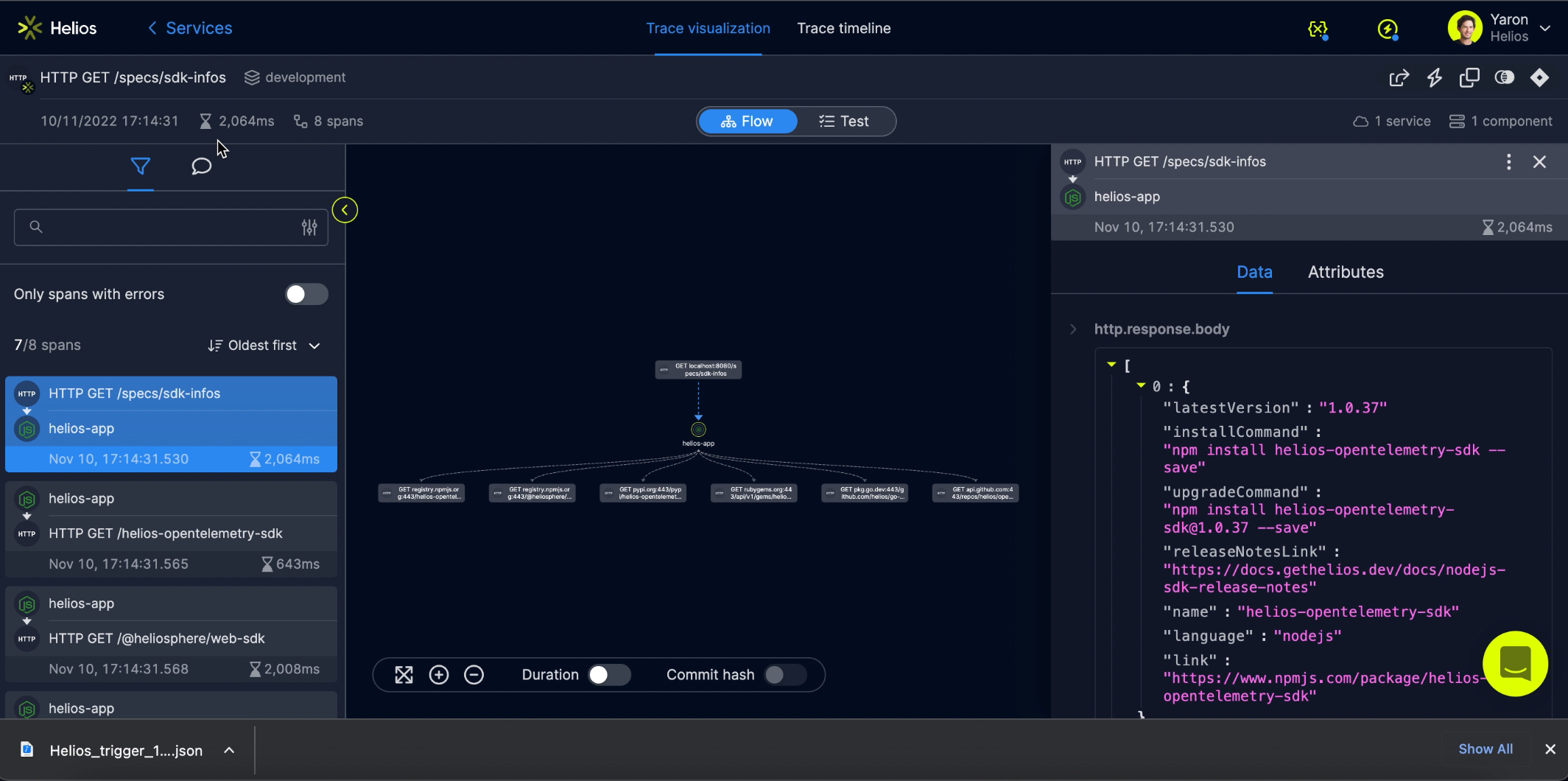Select the GET api.github.com node in graph

tap(976, 493)
